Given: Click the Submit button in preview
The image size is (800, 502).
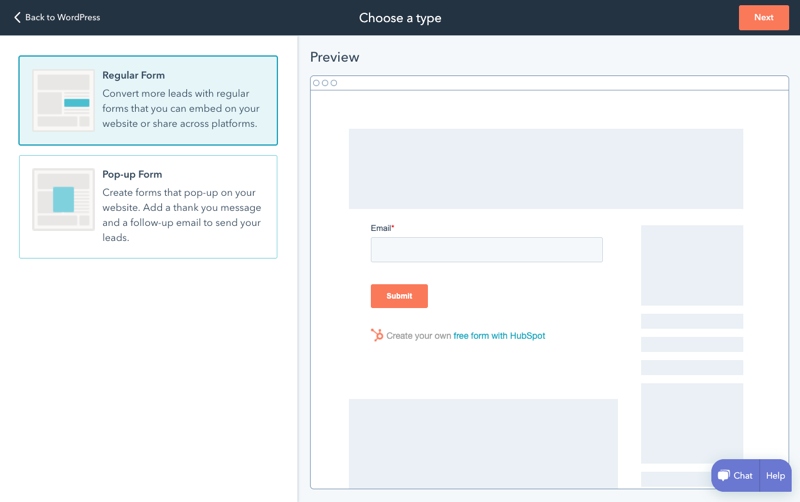Looking at the screenshot, I should (399, 296).
